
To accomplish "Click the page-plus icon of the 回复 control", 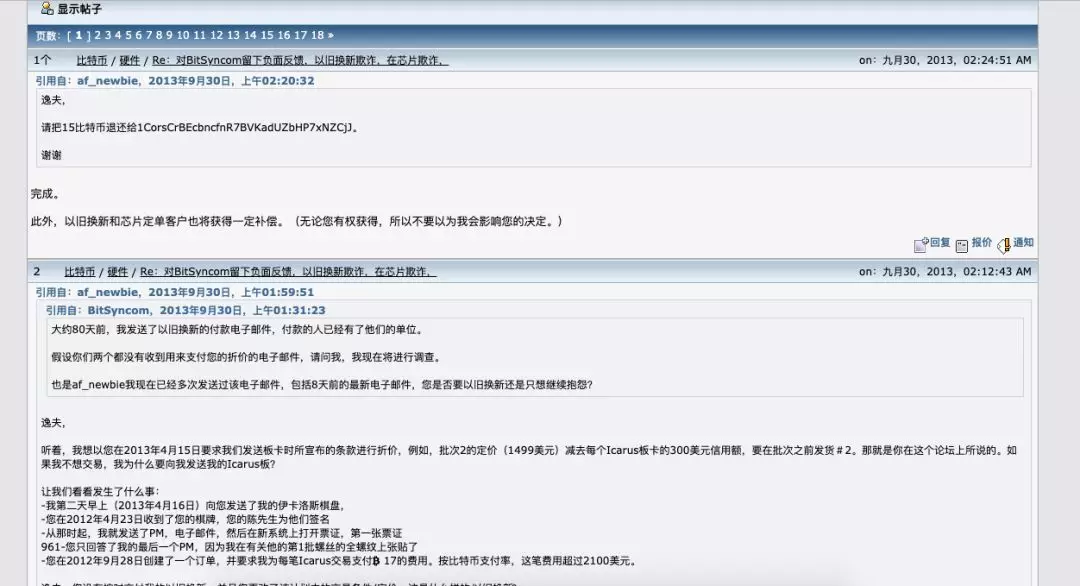I will pos(920,244).
